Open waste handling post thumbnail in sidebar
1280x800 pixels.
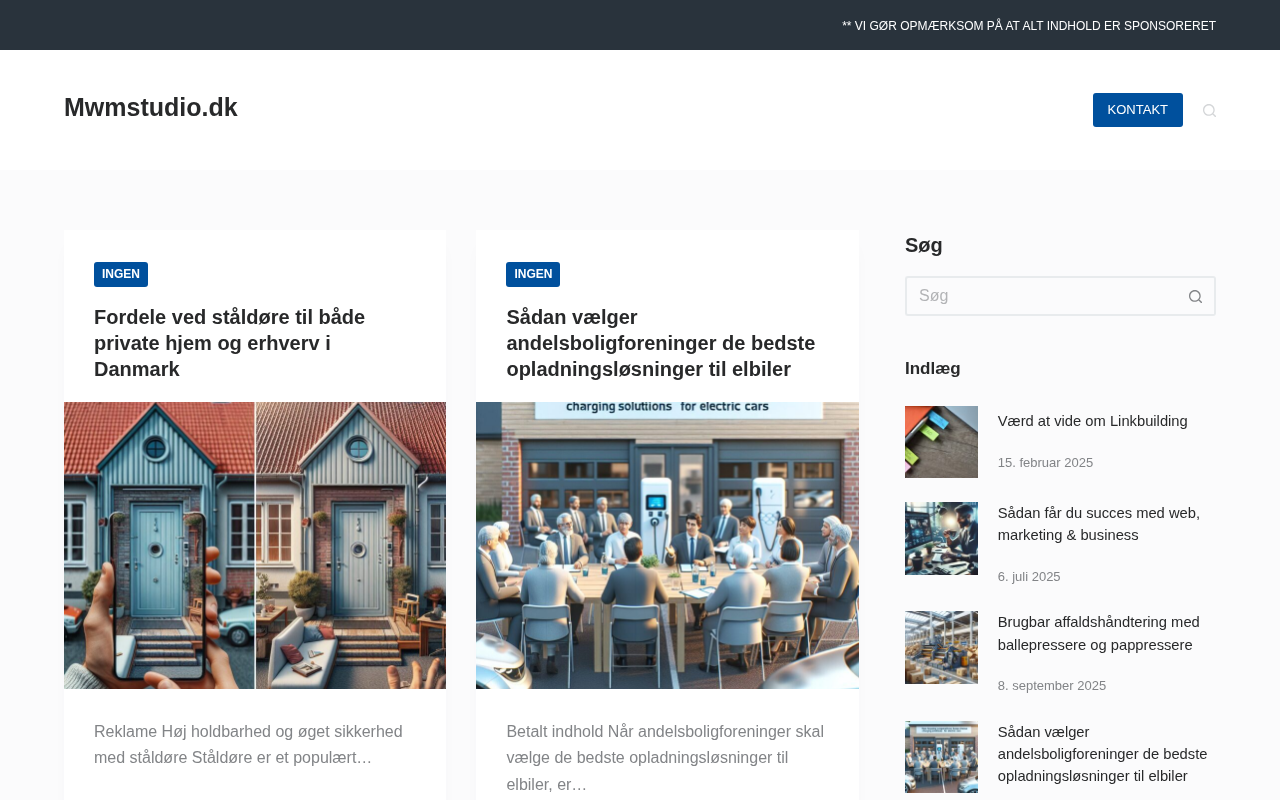(x=941, y=647)
